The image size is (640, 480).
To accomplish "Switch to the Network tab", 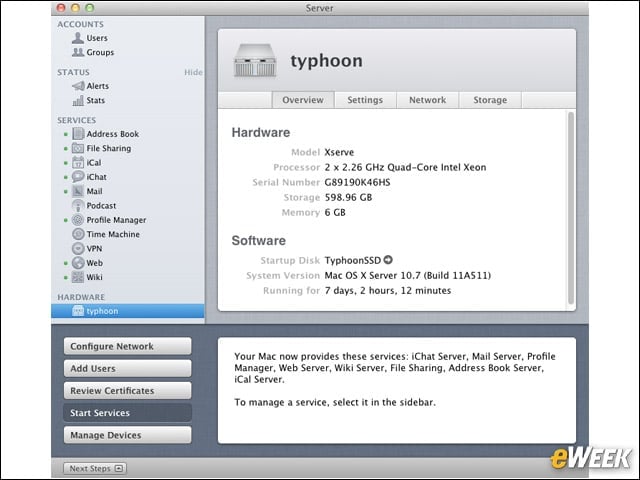I will (428, 100).
